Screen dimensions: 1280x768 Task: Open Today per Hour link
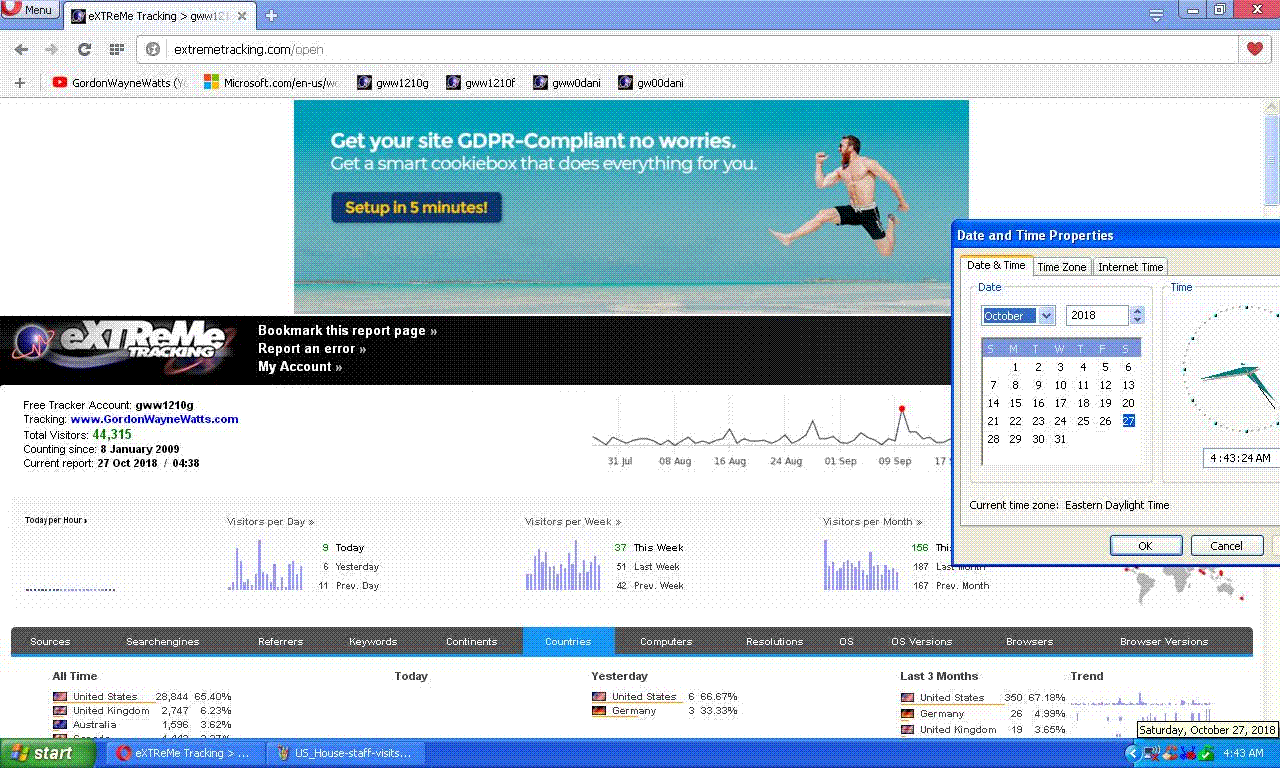56,520
